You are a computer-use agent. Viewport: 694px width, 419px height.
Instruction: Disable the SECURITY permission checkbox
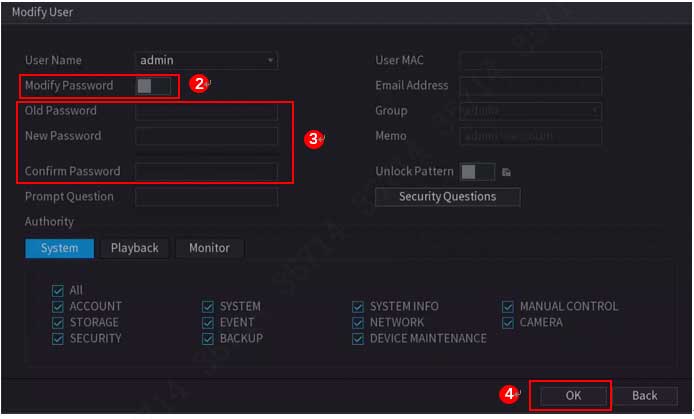[x=58, y=339]
